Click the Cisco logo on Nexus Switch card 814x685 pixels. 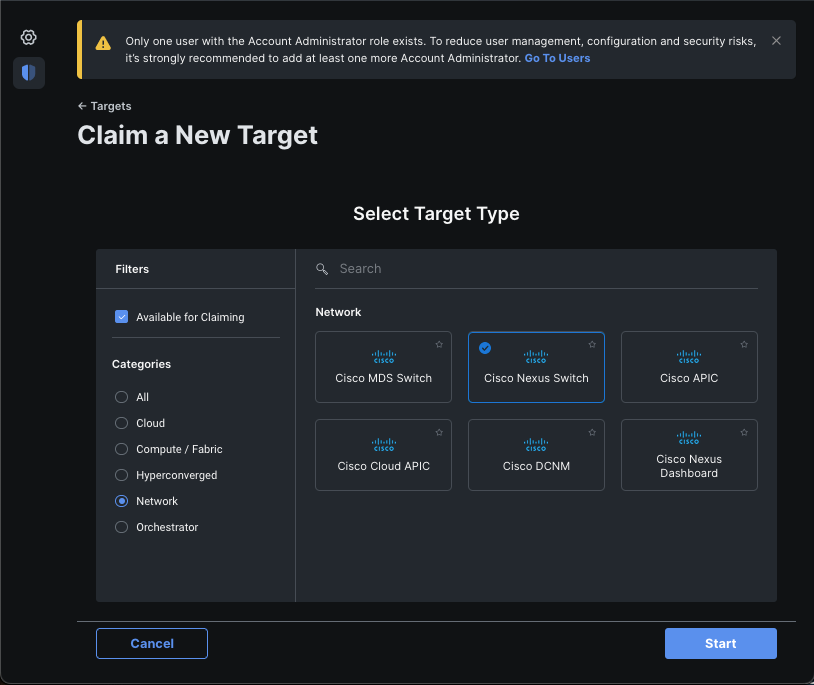(536, 357)
